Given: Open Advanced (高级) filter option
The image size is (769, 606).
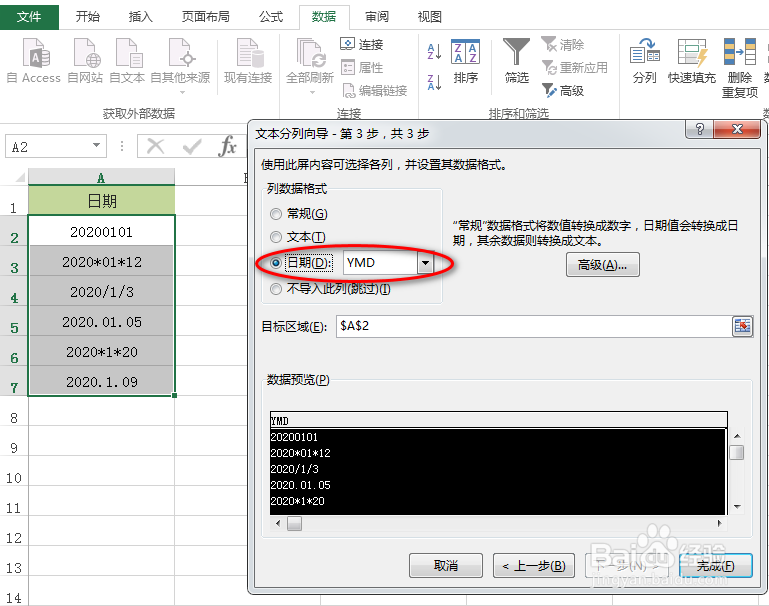Looking at the screenshot, I should point(563,90).
